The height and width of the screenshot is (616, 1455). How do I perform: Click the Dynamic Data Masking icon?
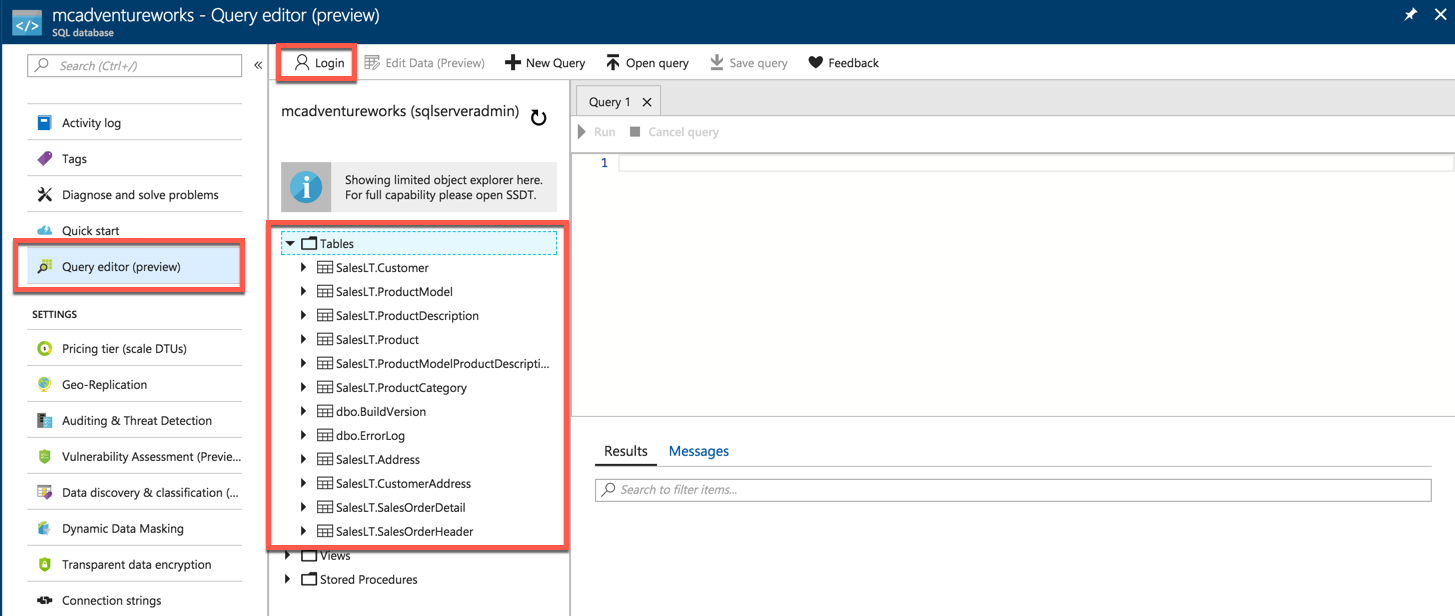tap(44, 529)
